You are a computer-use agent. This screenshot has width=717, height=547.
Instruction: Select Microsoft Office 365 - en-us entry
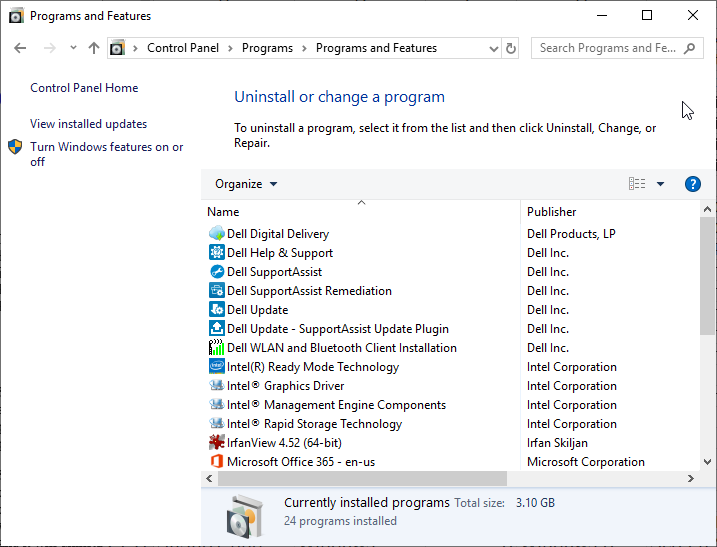point(301,462)
